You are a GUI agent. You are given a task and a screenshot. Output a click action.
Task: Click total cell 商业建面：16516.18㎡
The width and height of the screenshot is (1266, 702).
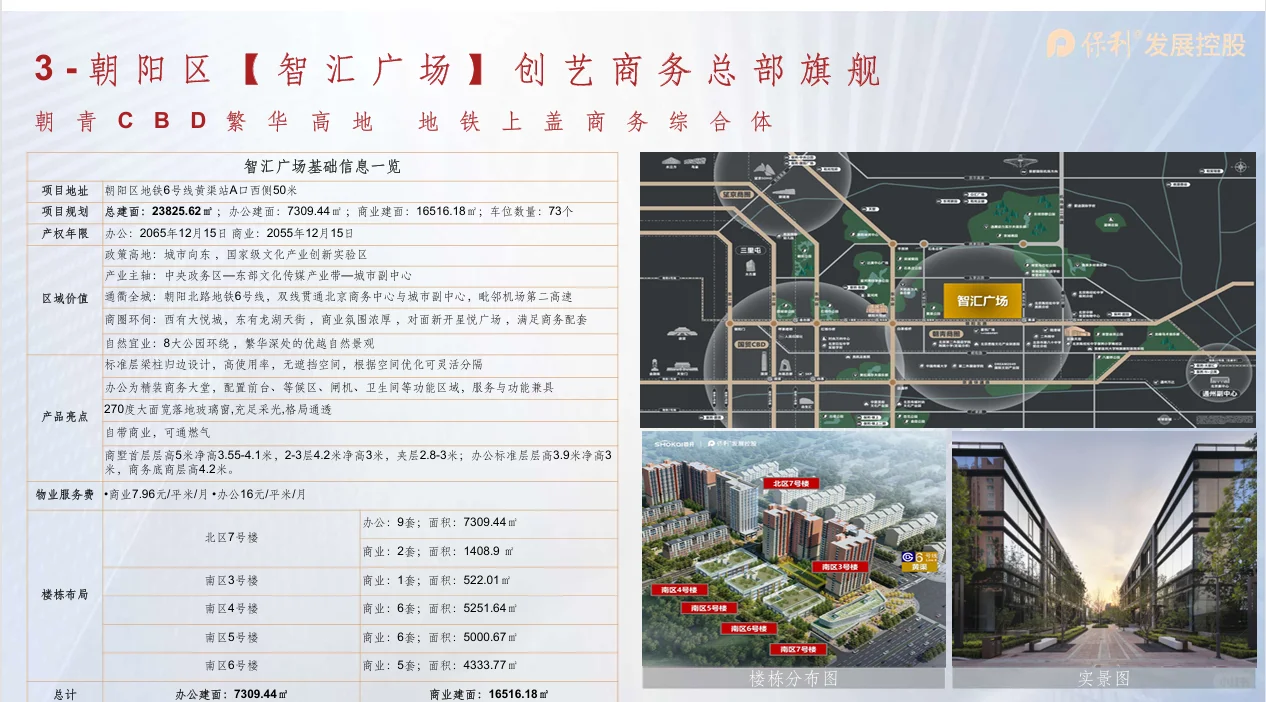490,693
